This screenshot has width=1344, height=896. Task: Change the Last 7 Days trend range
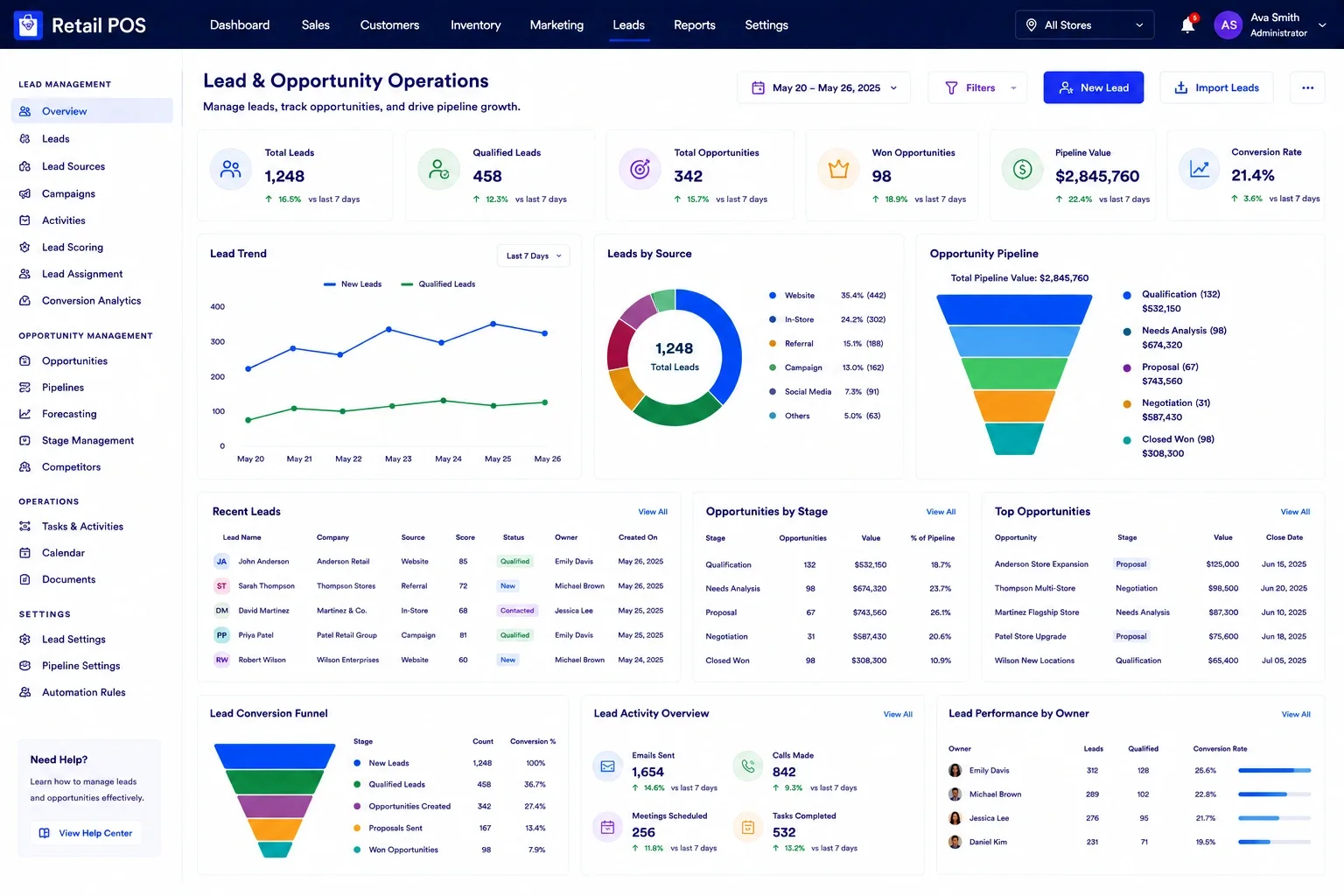point(533,255)
